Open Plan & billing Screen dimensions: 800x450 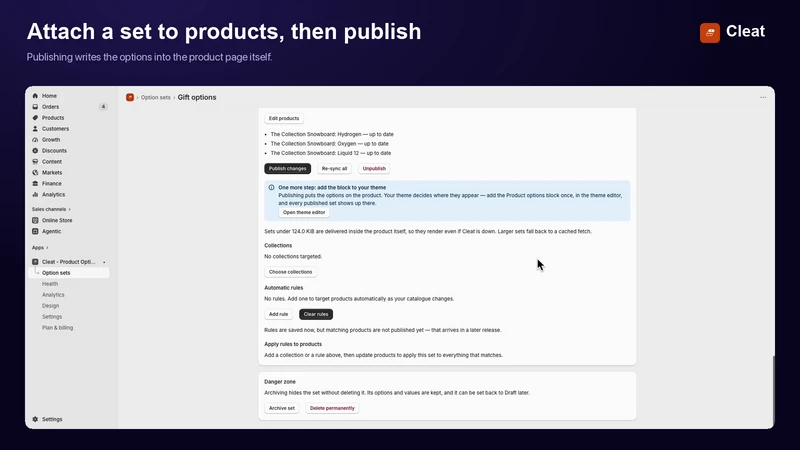(x=57, y=328)
